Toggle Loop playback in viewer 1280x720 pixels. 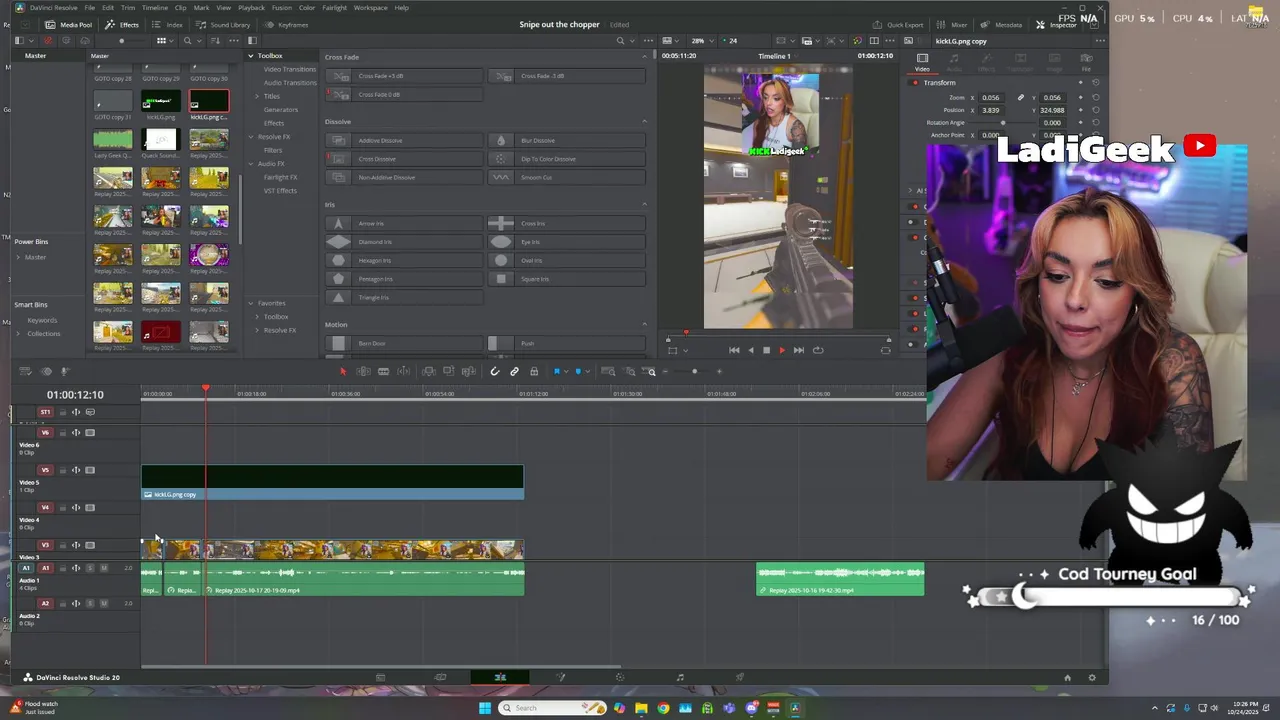(818, 350)
